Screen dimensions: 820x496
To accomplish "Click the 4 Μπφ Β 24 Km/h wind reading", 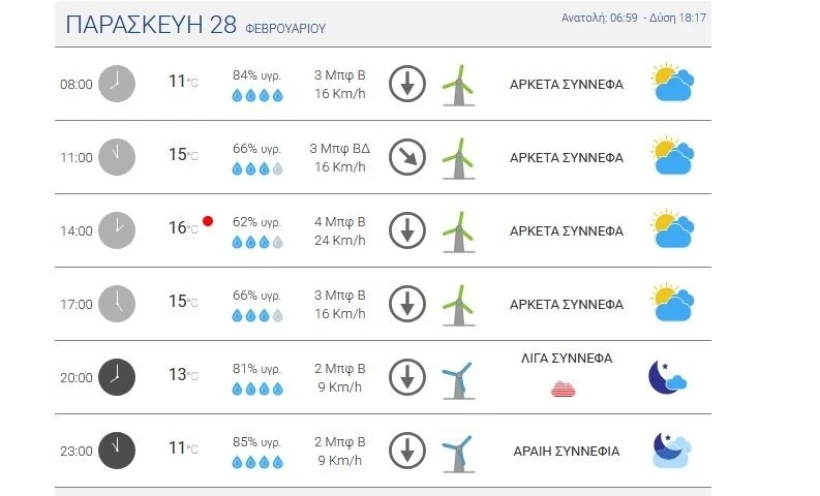I will click(340, 231).
